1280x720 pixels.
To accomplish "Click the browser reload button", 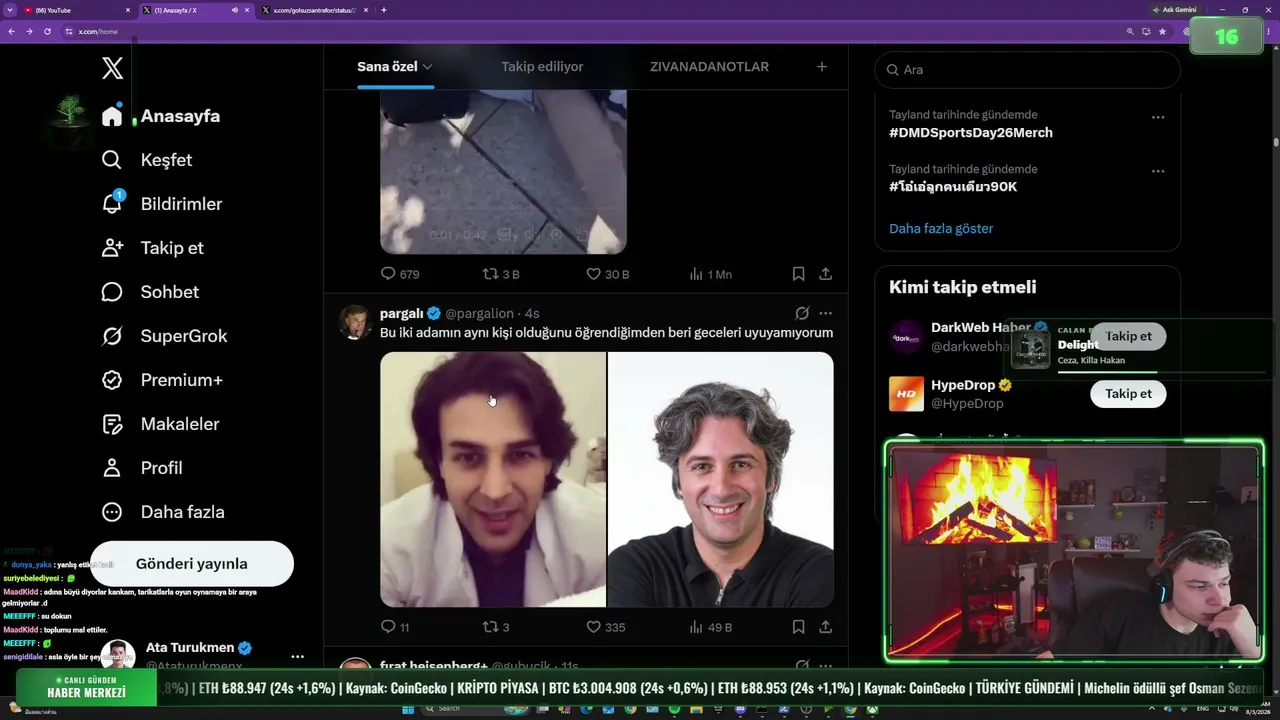I will 47,31.
